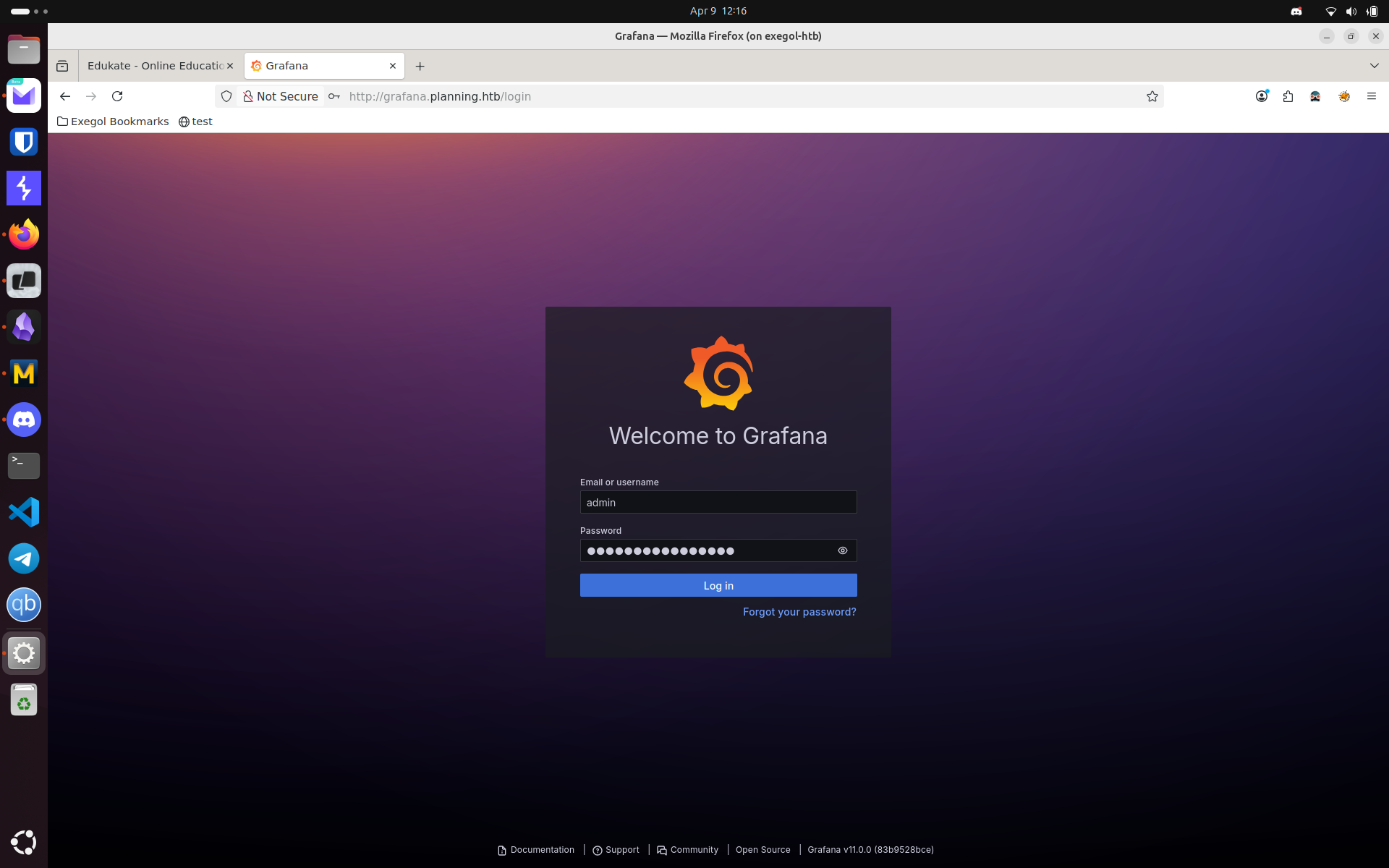This screenshot has height=868, width=1389.
Task: Open the Community footer link
Action: pyautogui.click(x=693, y=850)
